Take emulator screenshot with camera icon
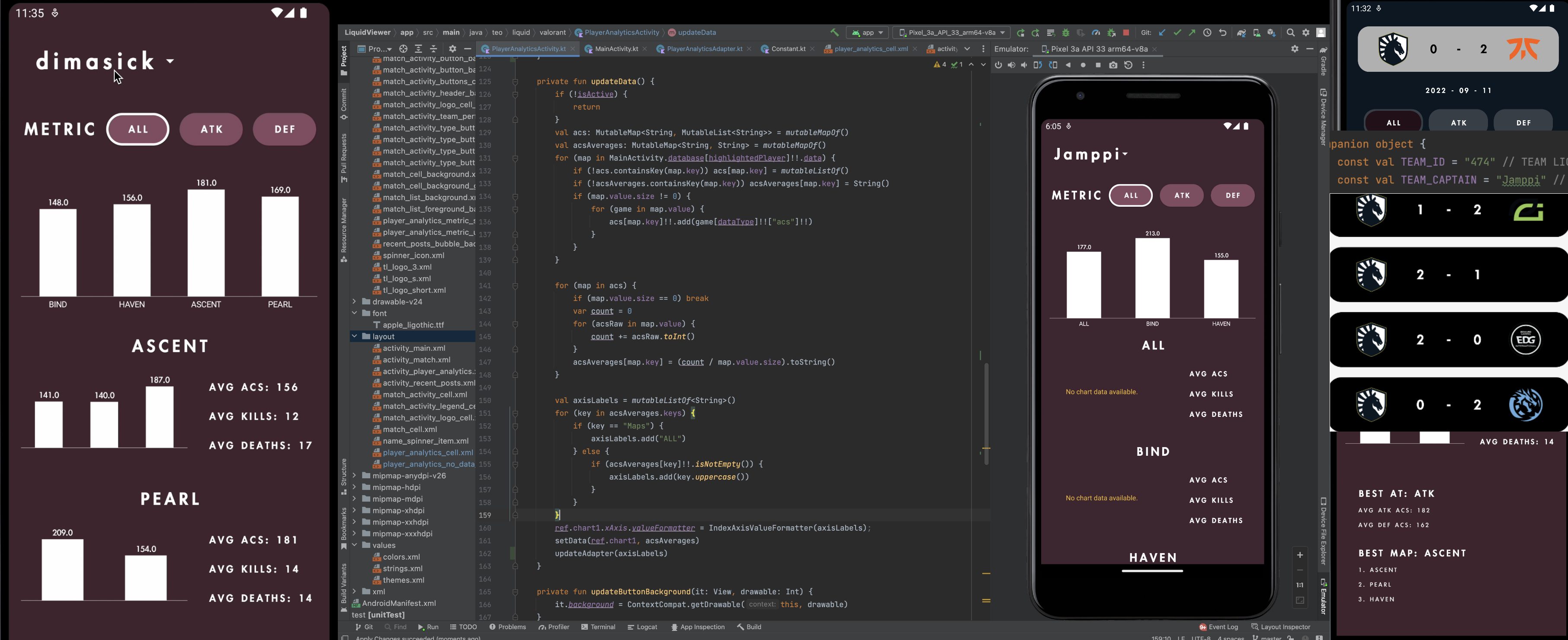The width and height of the screenshot is (1568, 640). 1113,65
